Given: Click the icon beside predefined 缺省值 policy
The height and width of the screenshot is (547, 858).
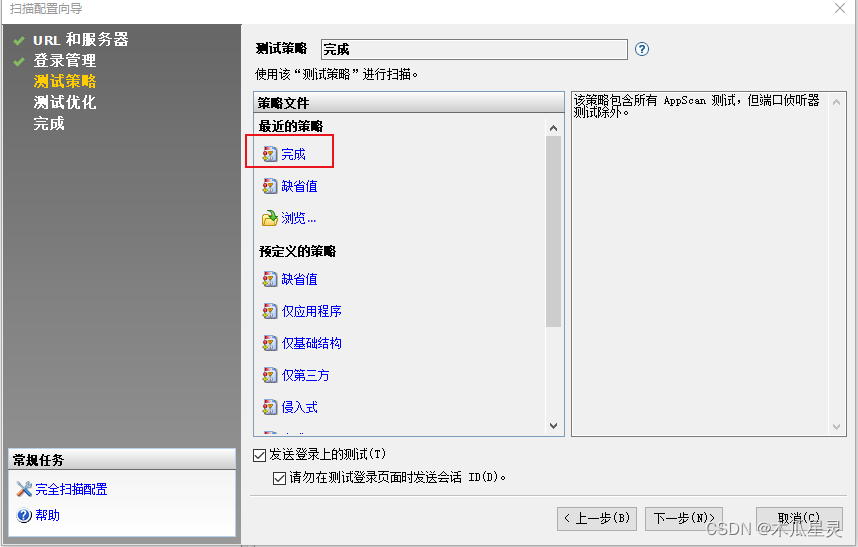Looking at the screenshot, I should [270, 280].
